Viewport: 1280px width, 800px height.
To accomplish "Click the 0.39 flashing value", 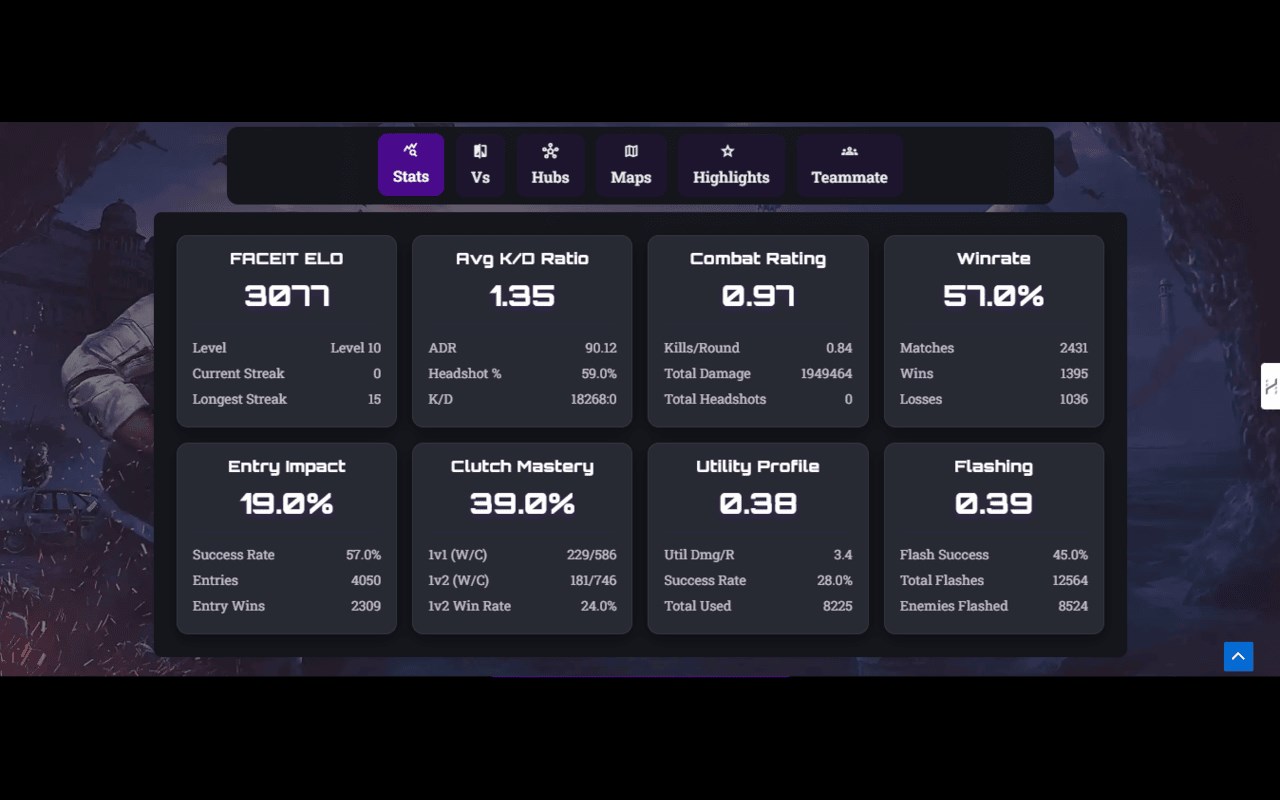I will [x=993, y=503].
